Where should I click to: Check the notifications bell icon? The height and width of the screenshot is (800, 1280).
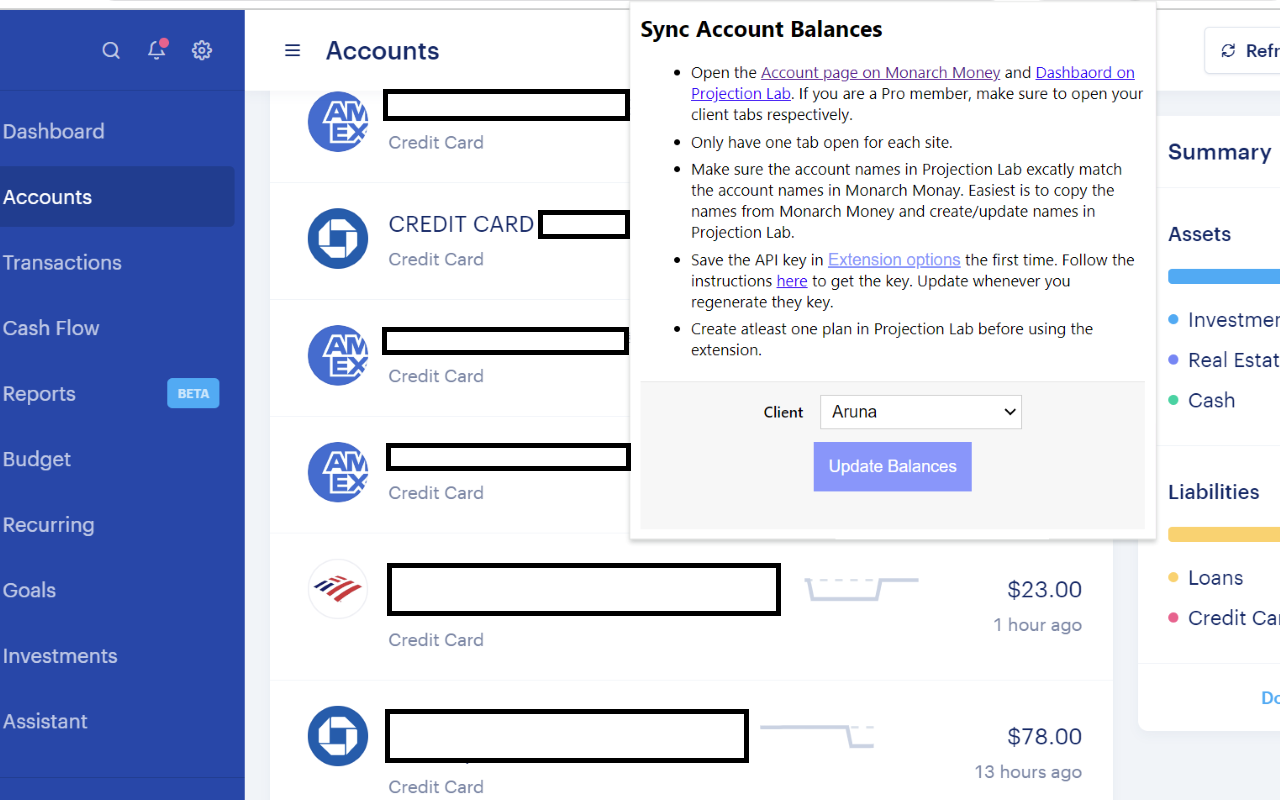tap(157, 49)
